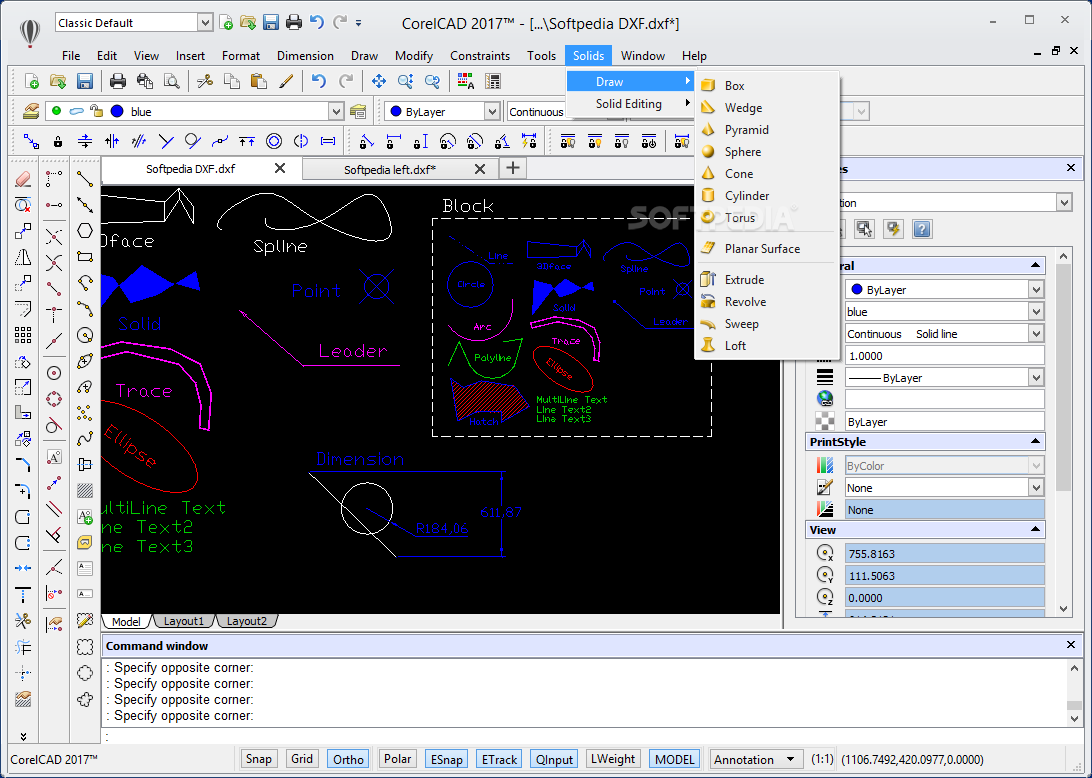Open the layer blue dropdown in Properties
Image resolution: width=1092 pixels, height=778 pixels.
(x=1036, y=311)
